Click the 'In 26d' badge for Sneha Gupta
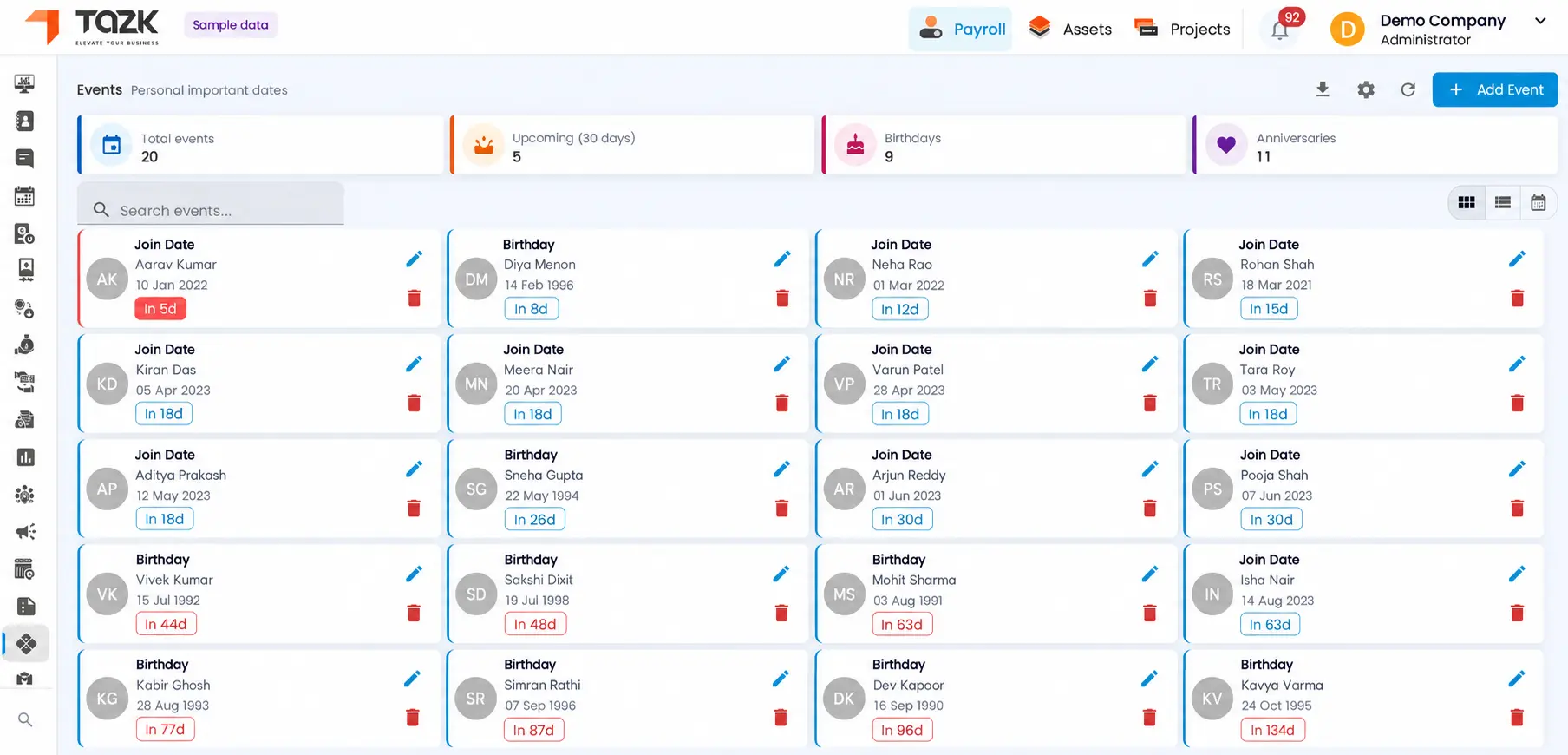 pos(534,519)
